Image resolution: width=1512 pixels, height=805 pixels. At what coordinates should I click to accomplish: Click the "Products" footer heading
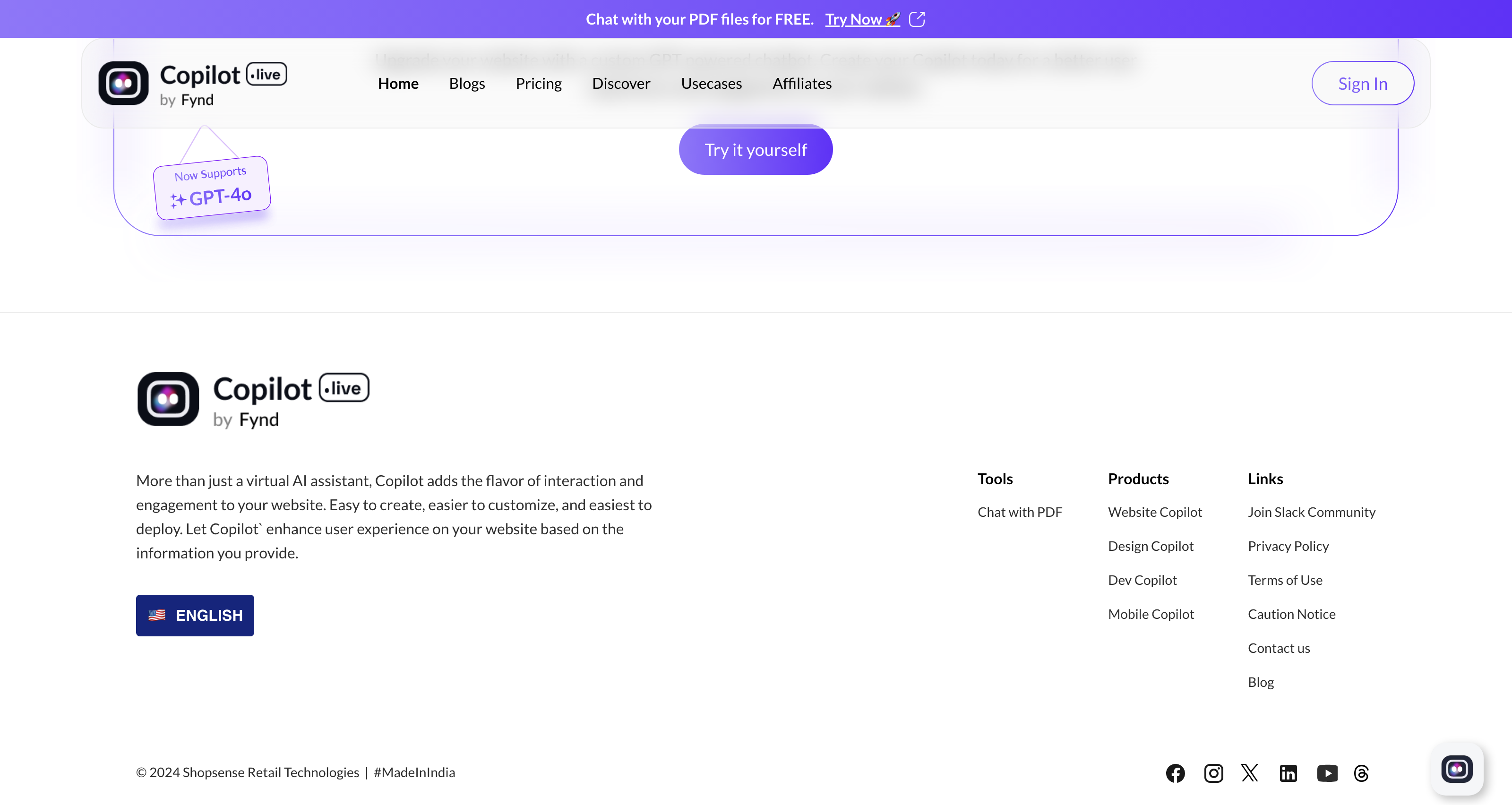pos(1139,479)
